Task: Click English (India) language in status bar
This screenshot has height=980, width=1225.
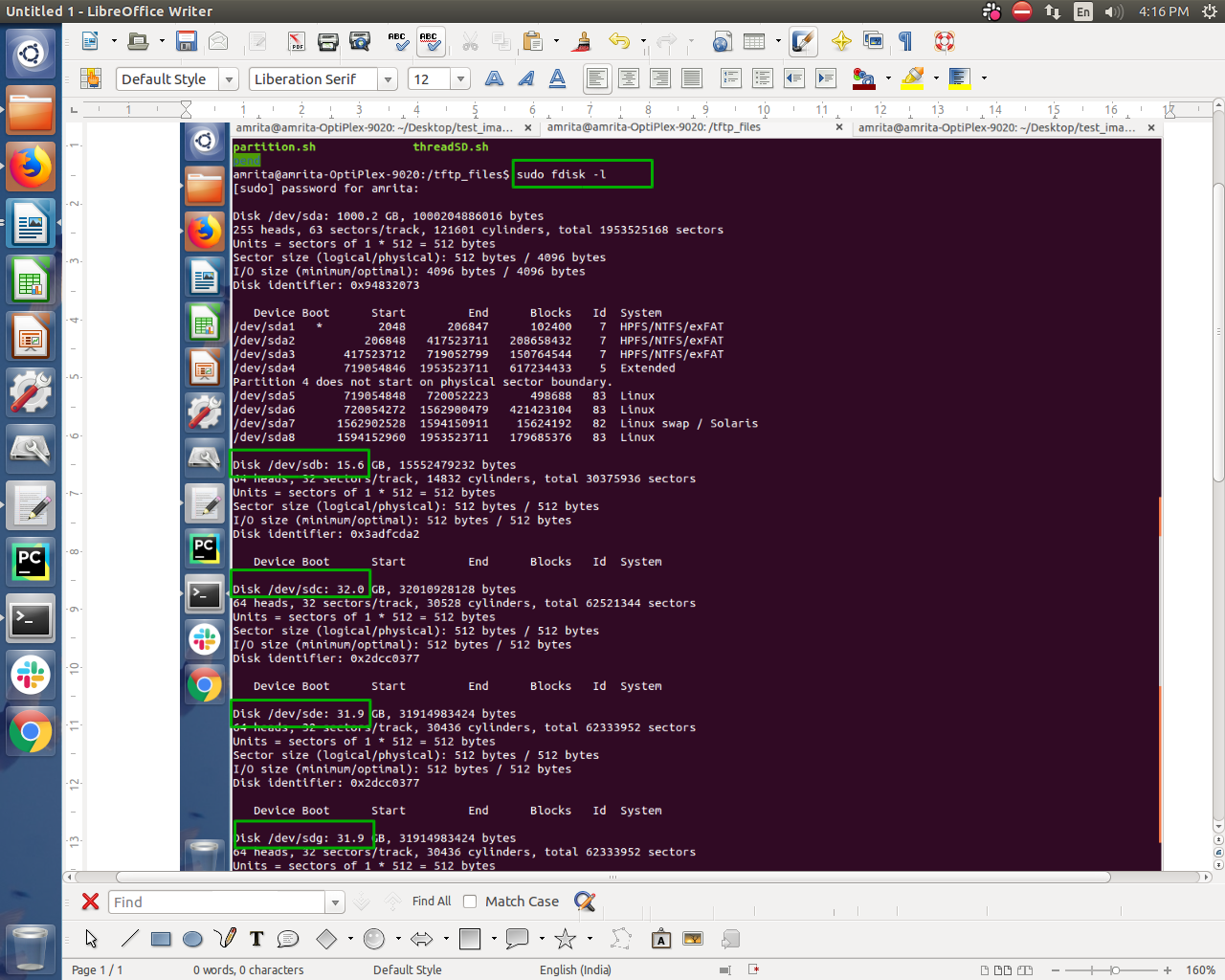Action: (x=574, y=969)
